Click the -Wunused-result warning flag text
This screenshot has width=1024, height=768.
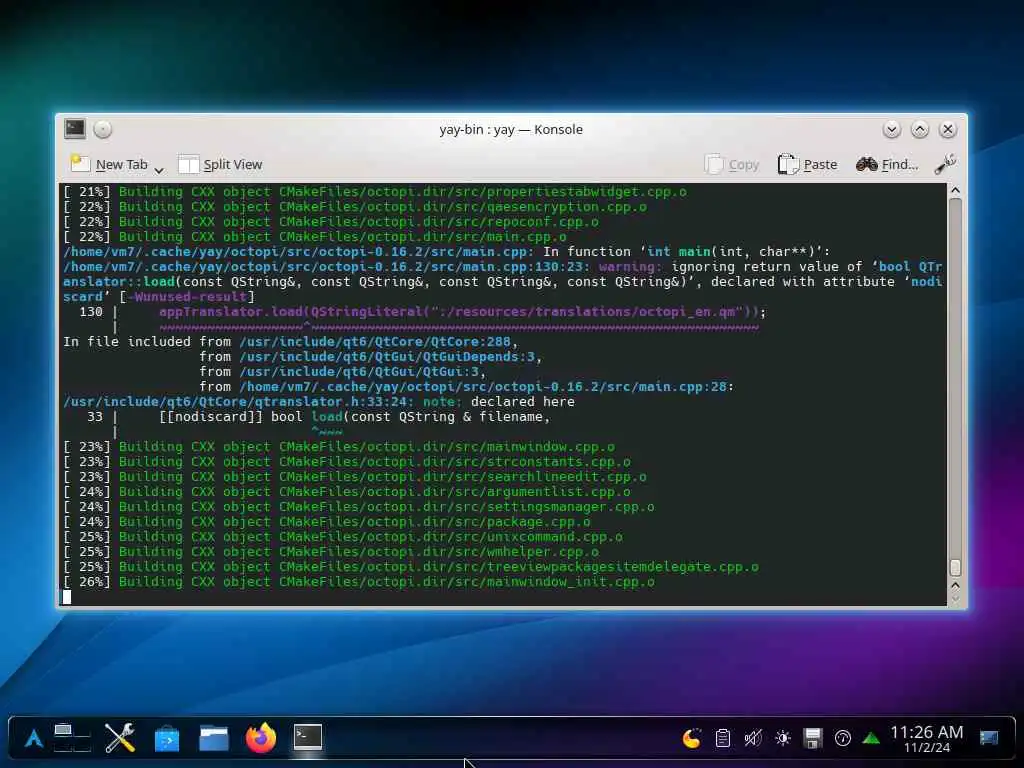187,296
